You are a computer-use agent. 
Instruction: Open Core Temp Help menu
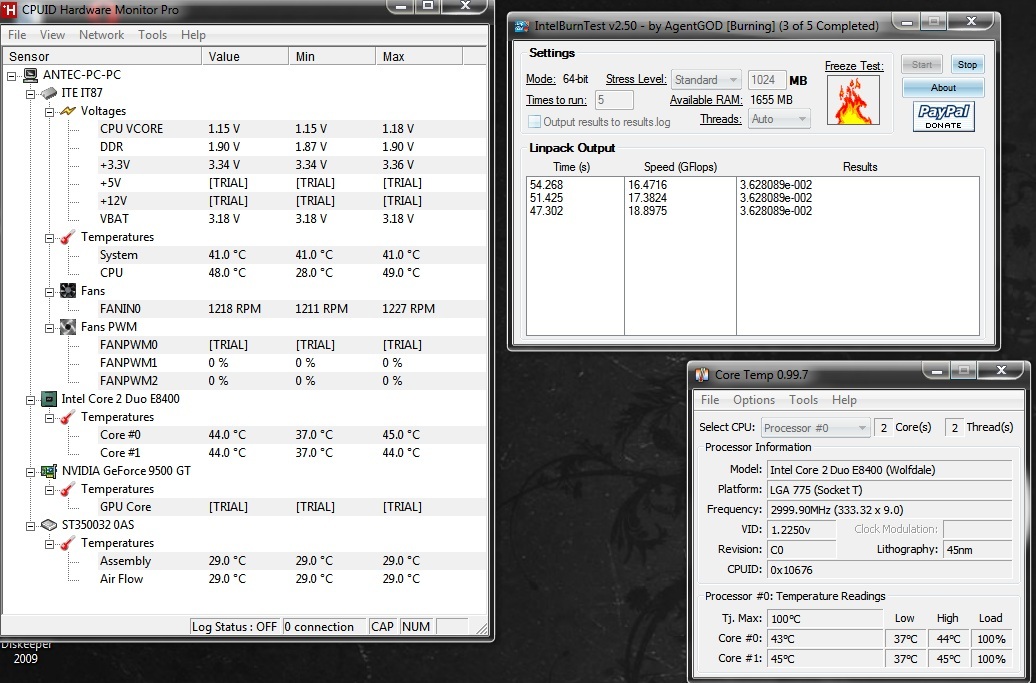pos(844,400)
